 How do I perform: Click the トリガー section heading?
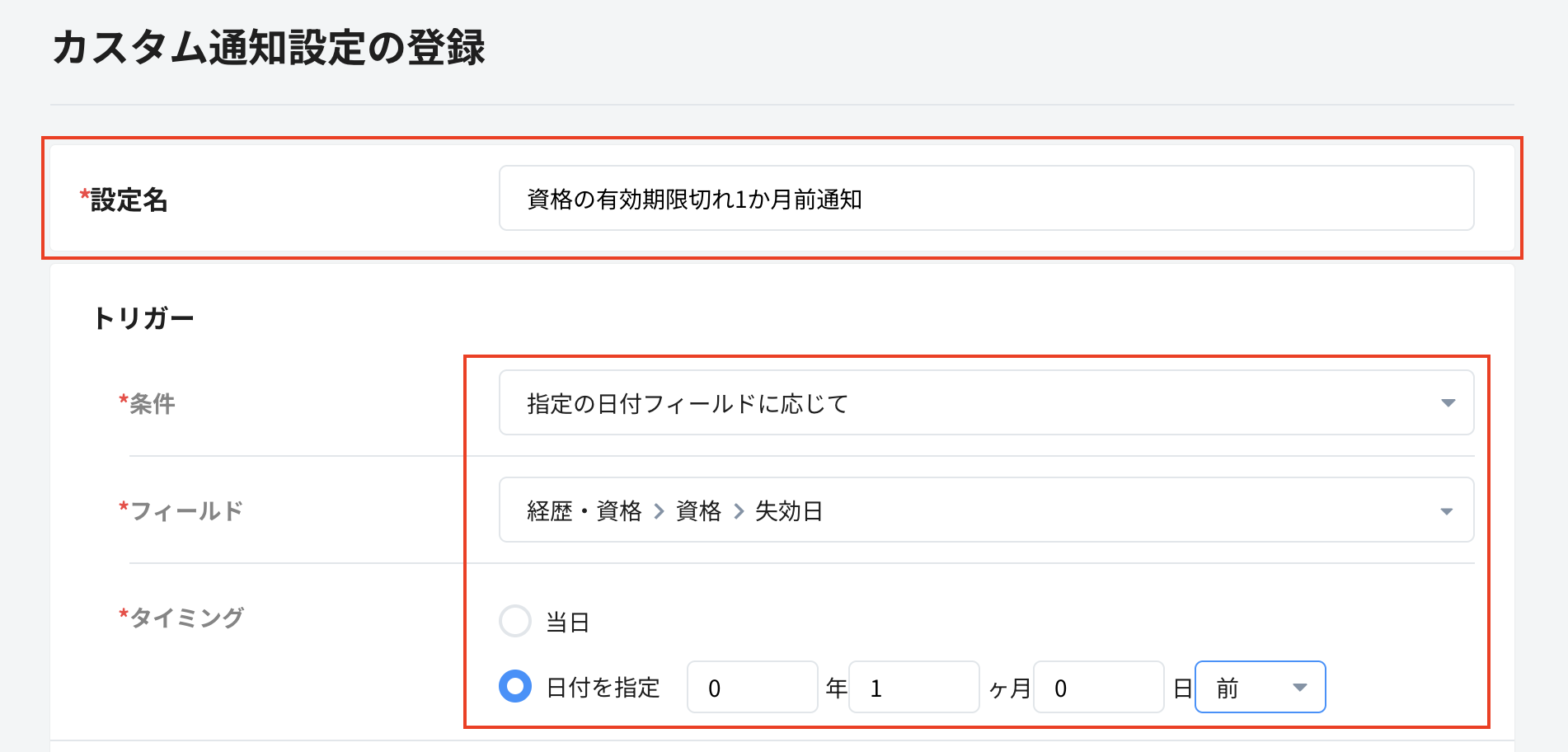click(x=143, y=318)
